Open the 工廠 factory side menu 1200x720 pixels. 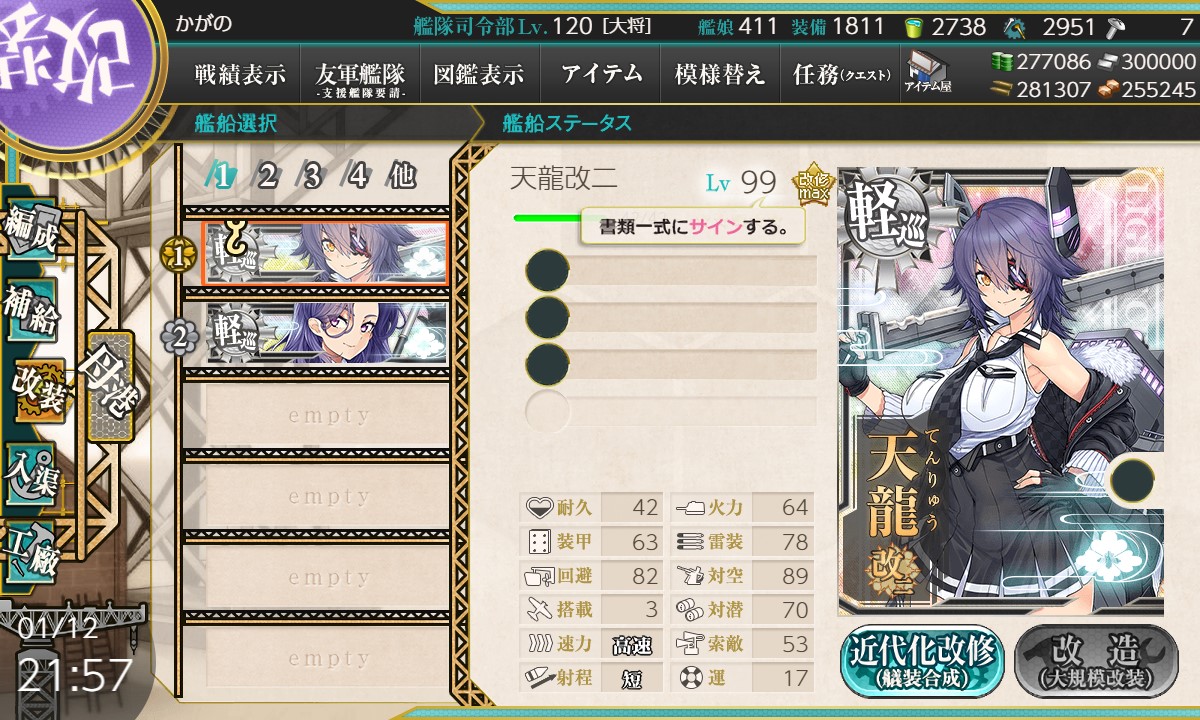click(33, 550)
